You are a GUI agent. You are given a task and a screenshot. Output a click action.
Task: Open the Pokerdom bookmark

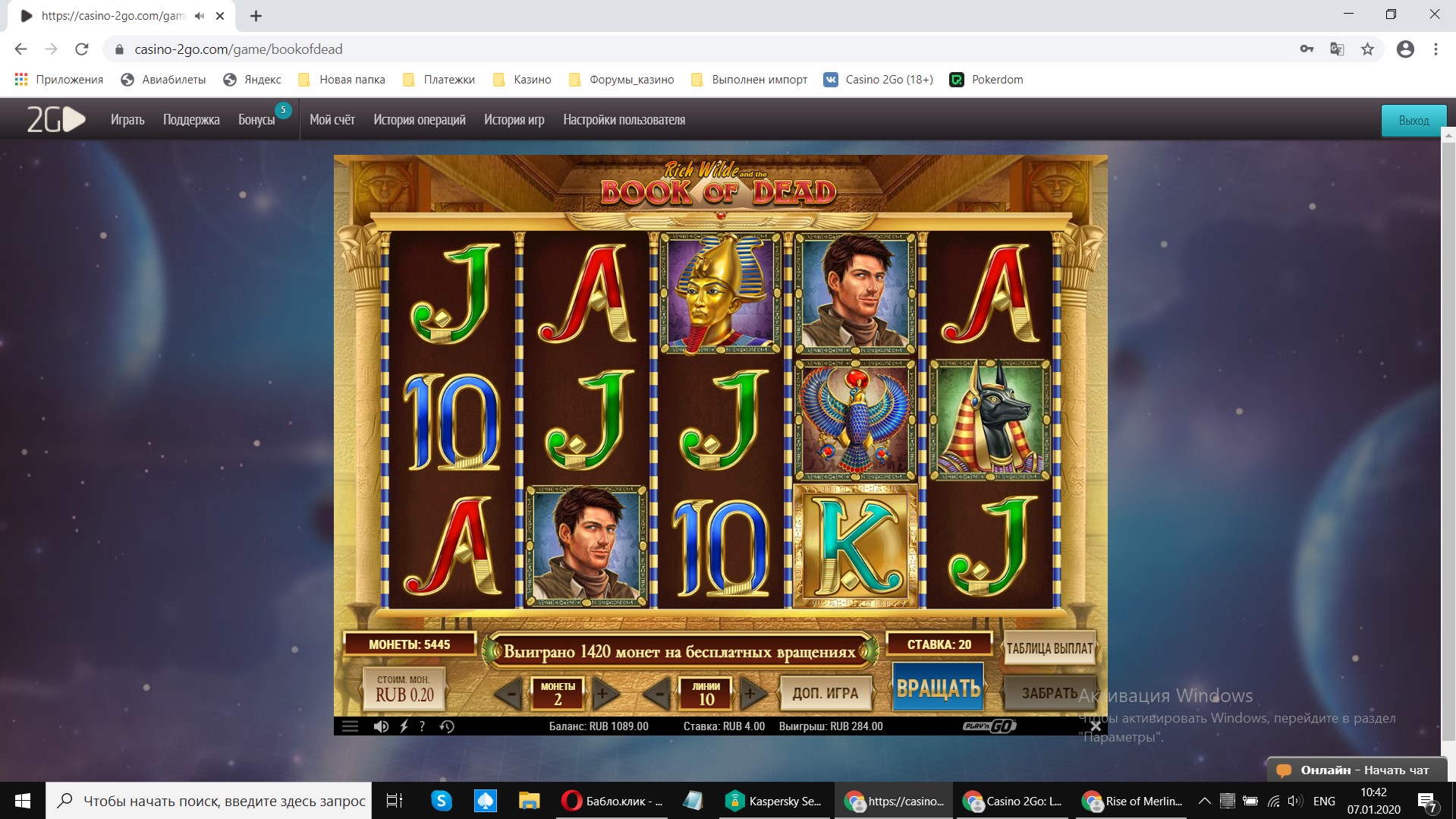coord(986,80)
